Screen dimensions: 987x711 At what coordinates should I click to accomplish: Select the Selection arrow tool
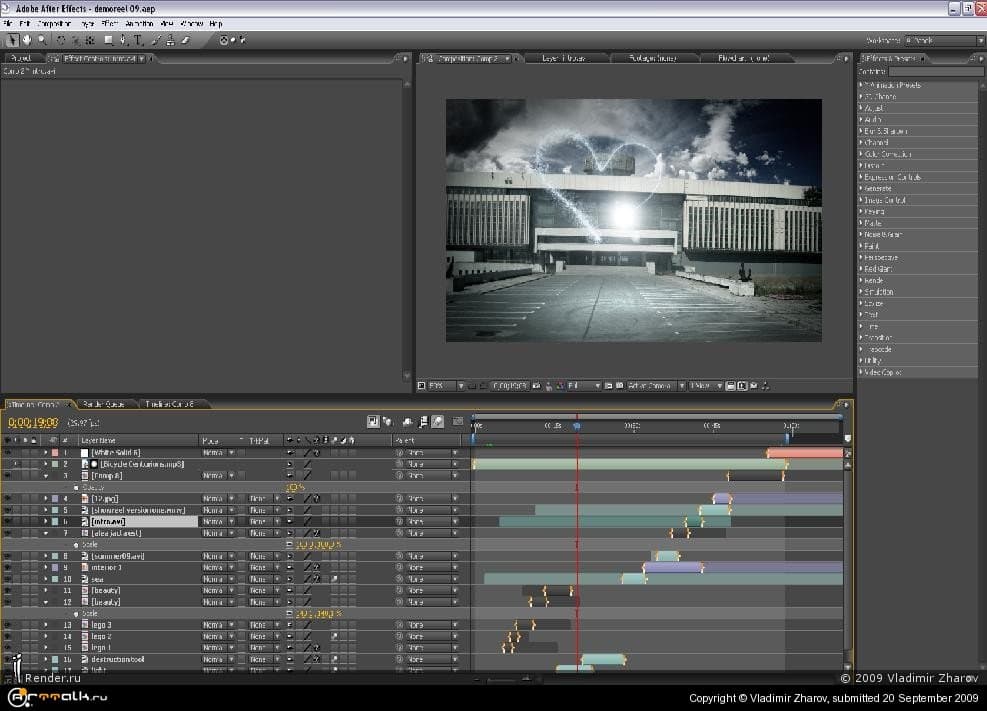(12, 40)
